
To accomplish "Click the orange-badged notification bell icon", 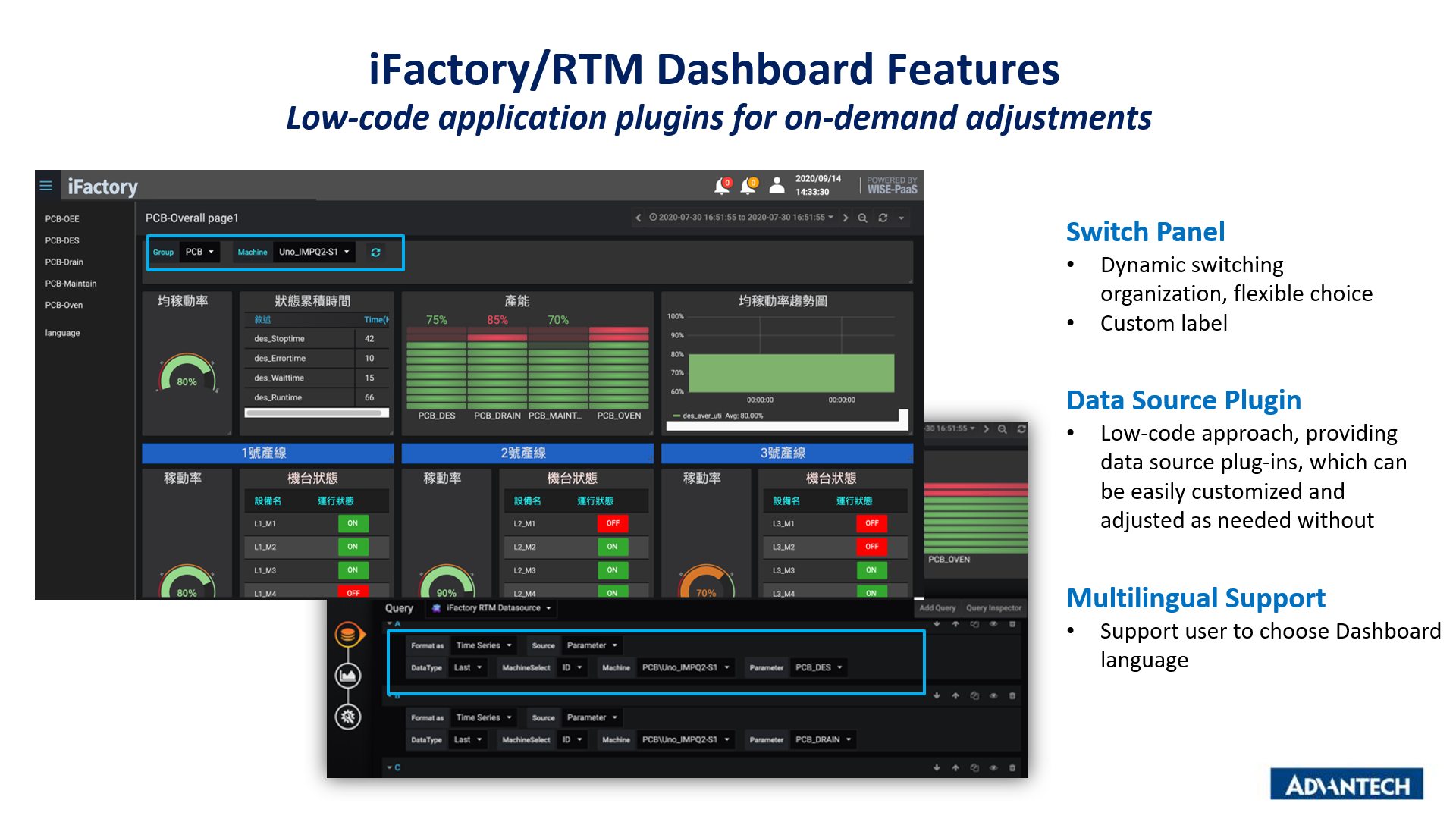I will point(749,185).
